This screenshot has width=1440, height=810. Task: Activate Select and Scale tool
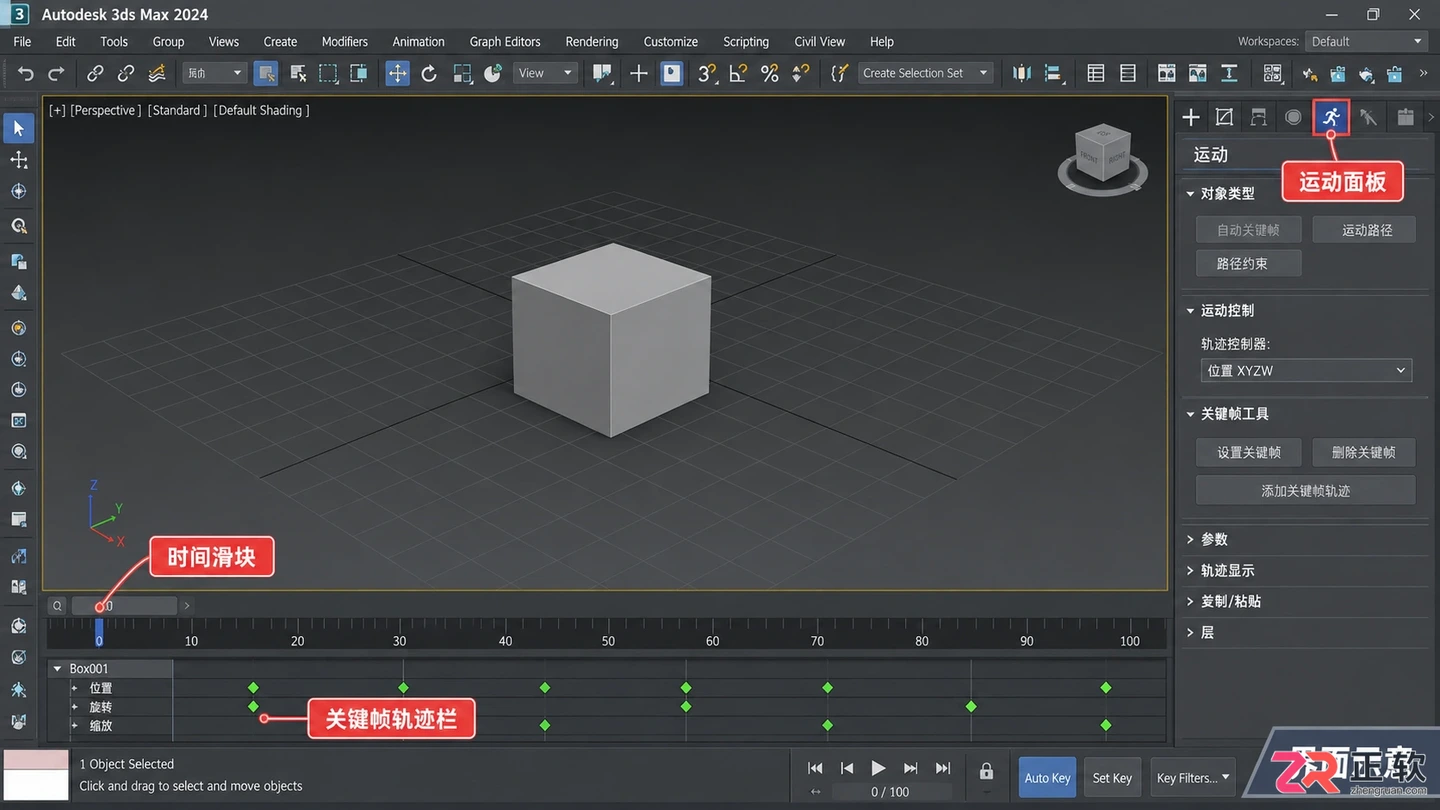[462, 73]
